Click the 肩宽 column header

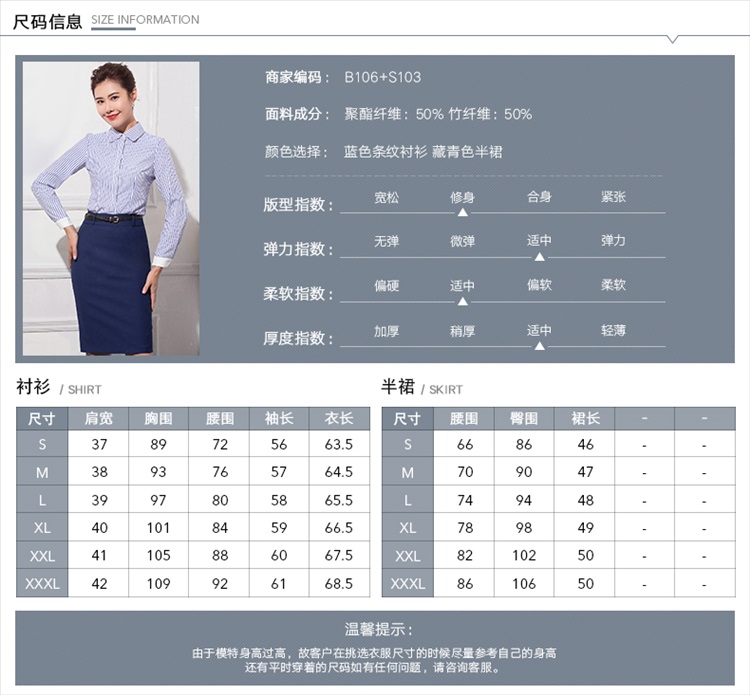(99, 419)
